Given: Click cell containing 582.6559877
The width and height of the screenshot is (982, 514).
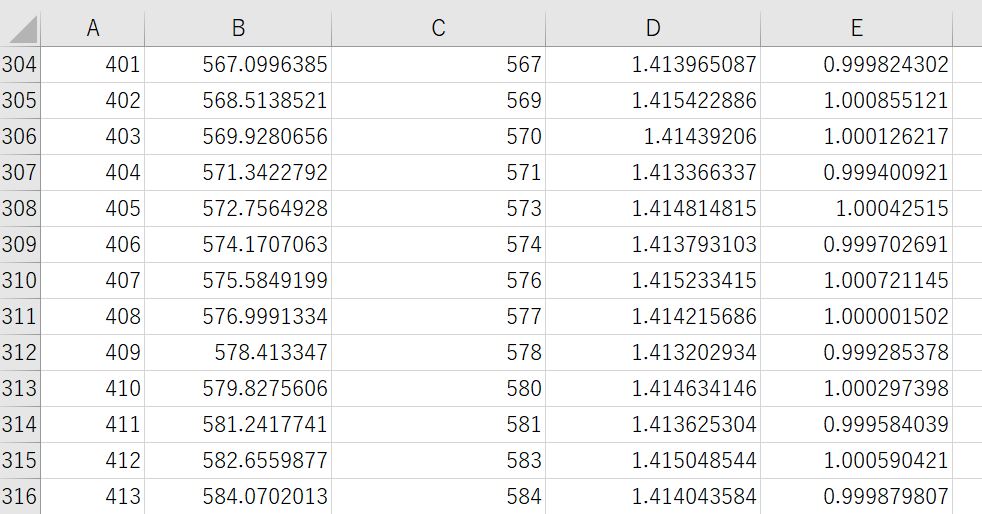Looking at the screenshot, I should point(238,461).
